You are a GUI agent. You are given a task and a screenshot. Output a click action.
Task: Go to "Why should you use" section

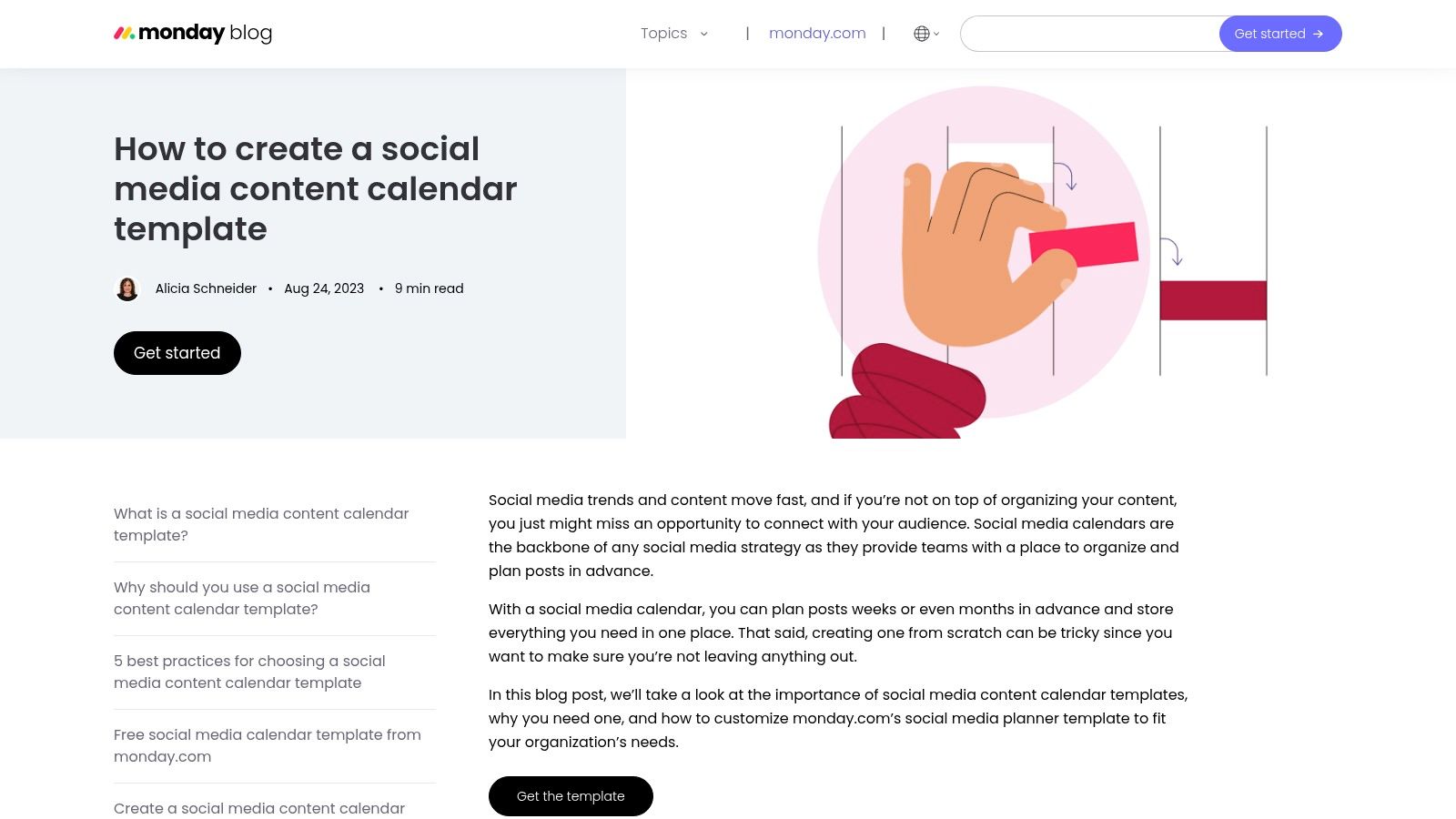[x=242, y=598]
